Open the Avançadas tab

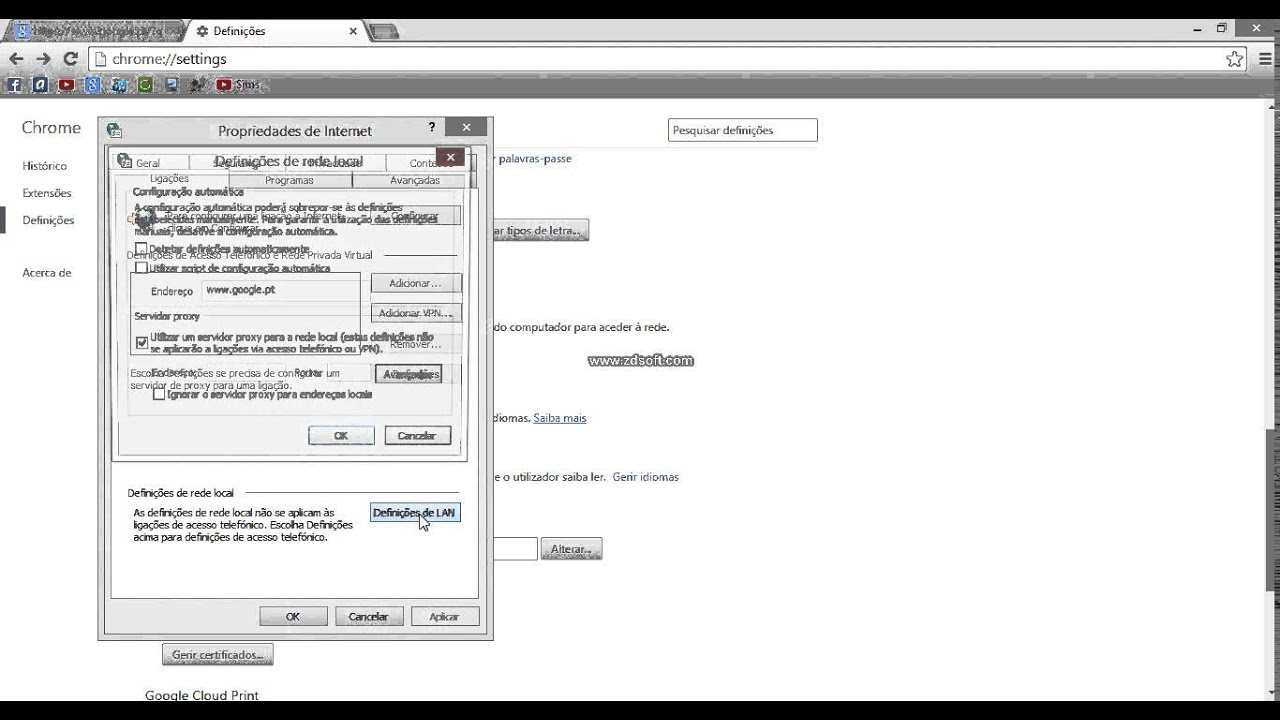pyautogui.click(x=415, y=180)
